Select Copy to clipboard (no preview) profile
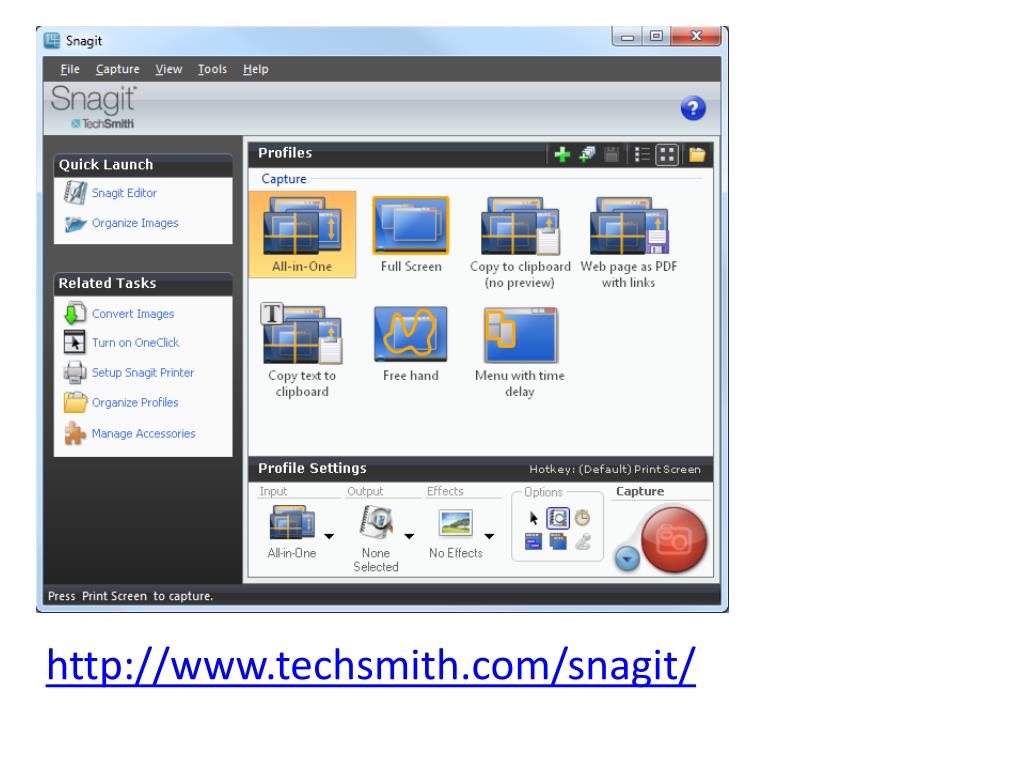1024x768 pixels. (x=520, y=243)
